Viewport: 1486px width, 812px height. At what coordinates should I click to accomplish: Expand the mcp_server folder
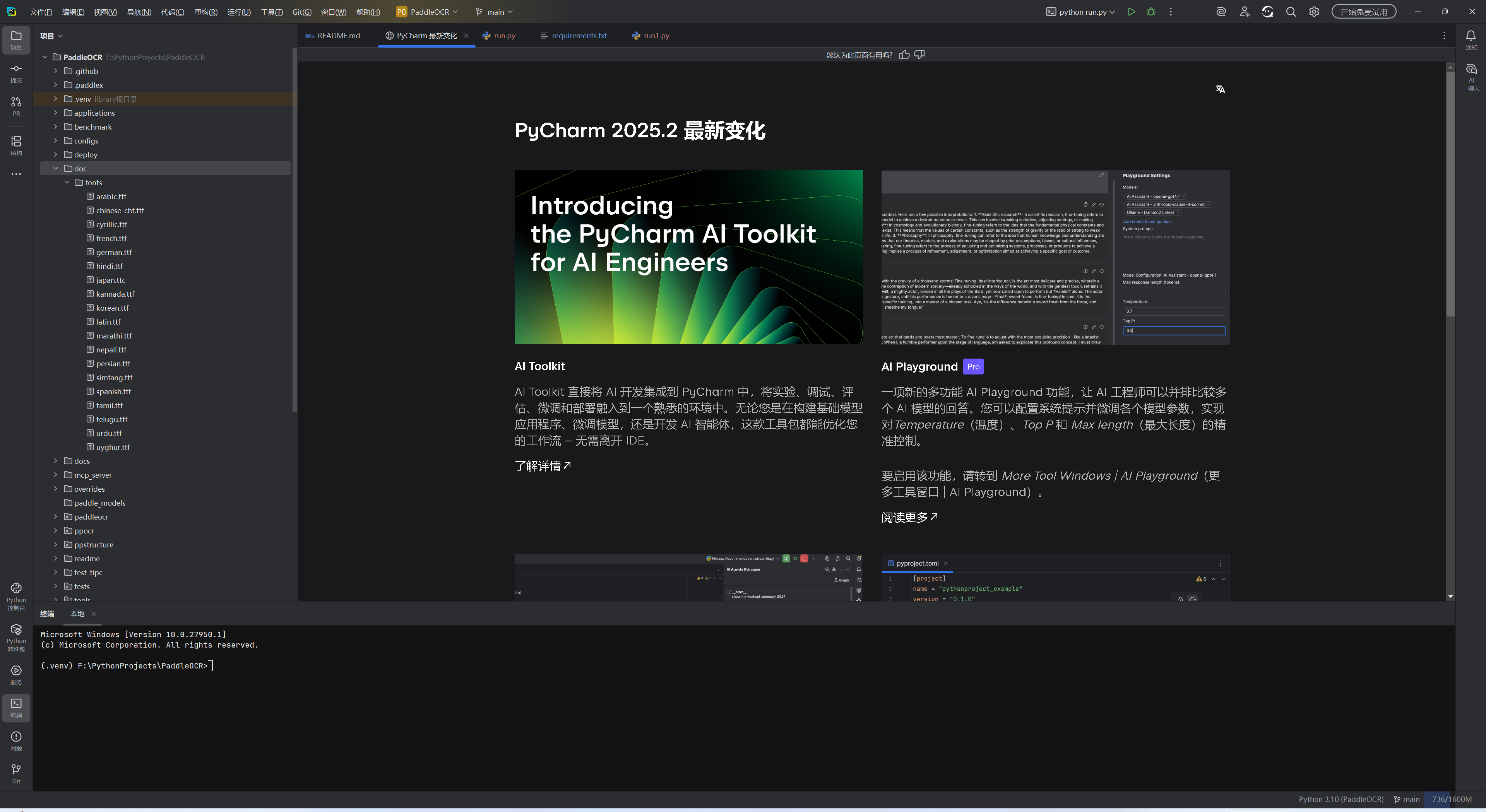tap(56, 475)
